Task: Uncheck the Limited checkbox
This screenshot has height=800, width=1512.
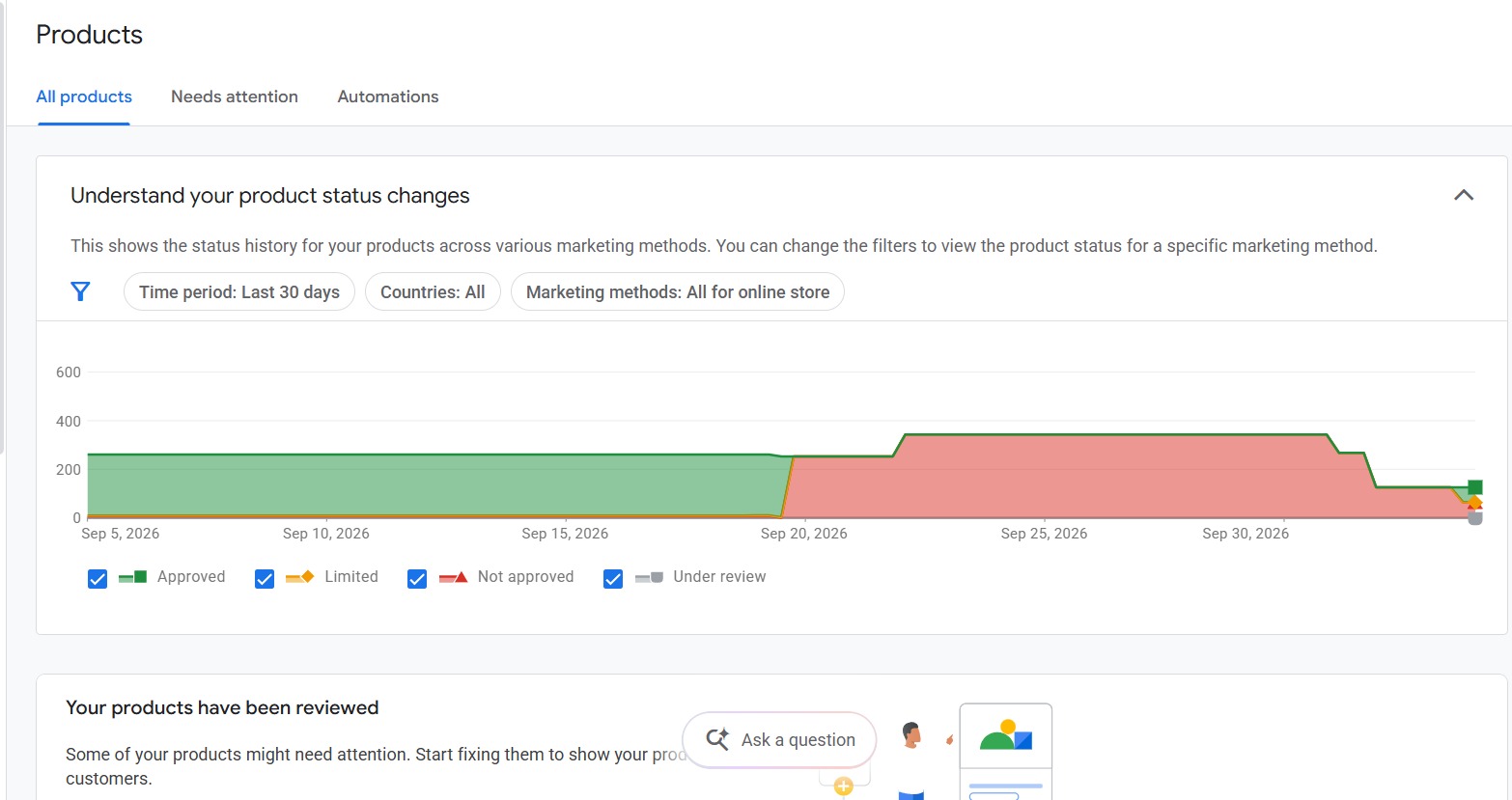Action: tap(265, 578)
